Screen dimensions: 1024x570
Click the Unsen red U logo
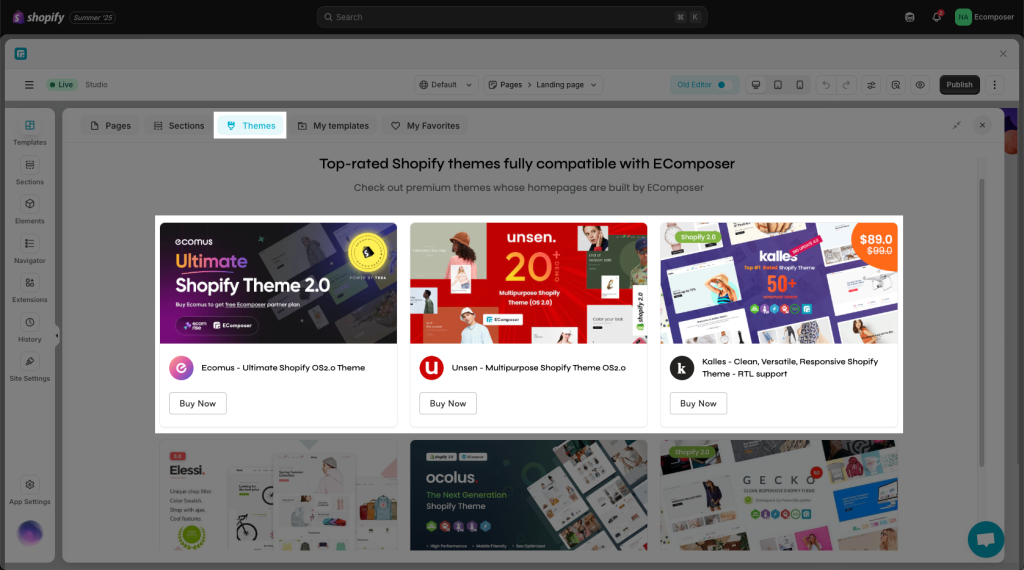[x=431, y=368]
